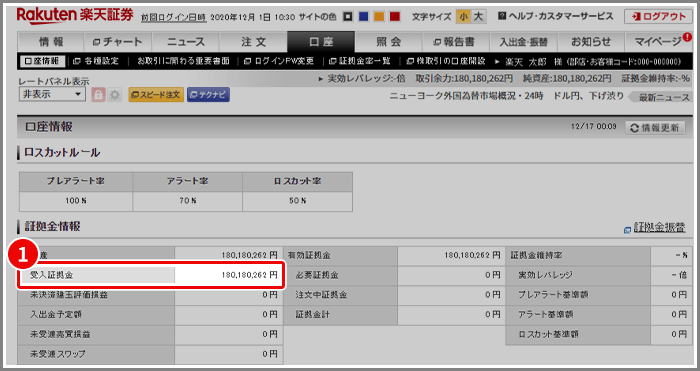Set text size to 小 (small)
The width and height of the screenshot is (700, 371).
pos(464,17)
